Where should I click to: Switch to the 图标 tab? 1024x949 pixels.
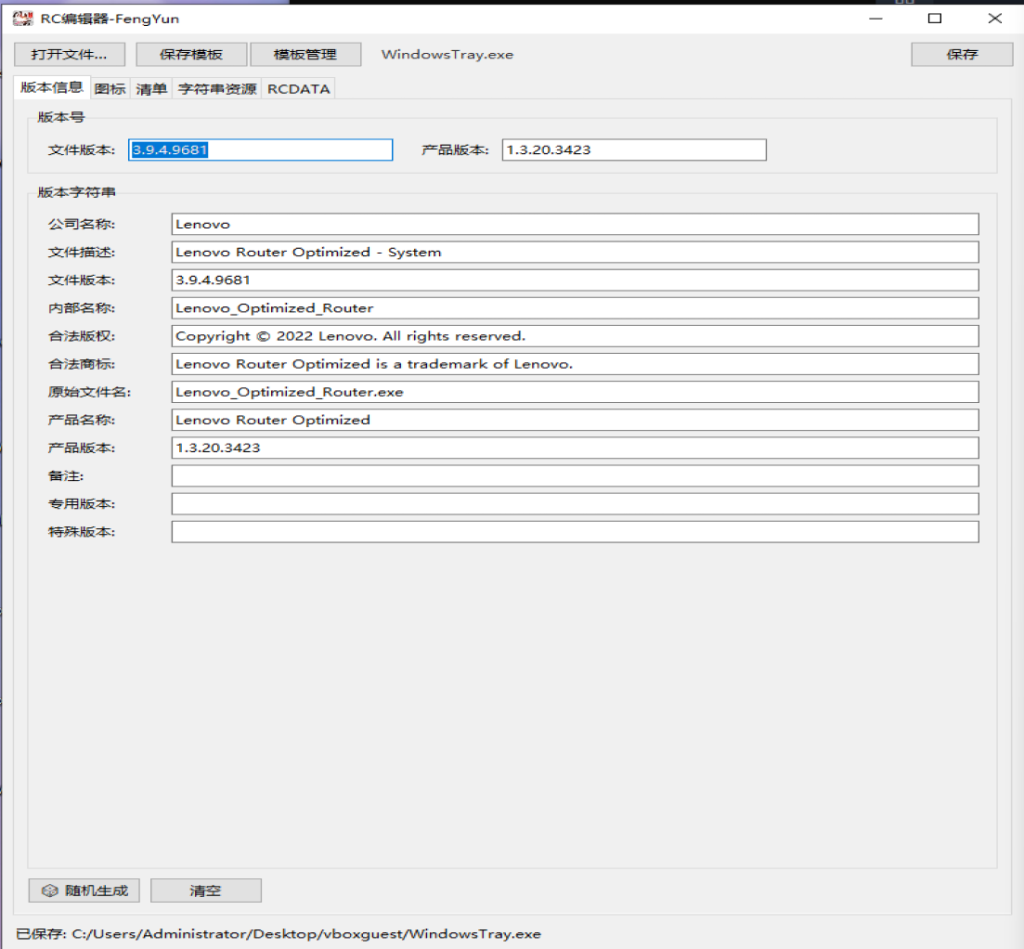pyautogui.click(x=110, y=89)
